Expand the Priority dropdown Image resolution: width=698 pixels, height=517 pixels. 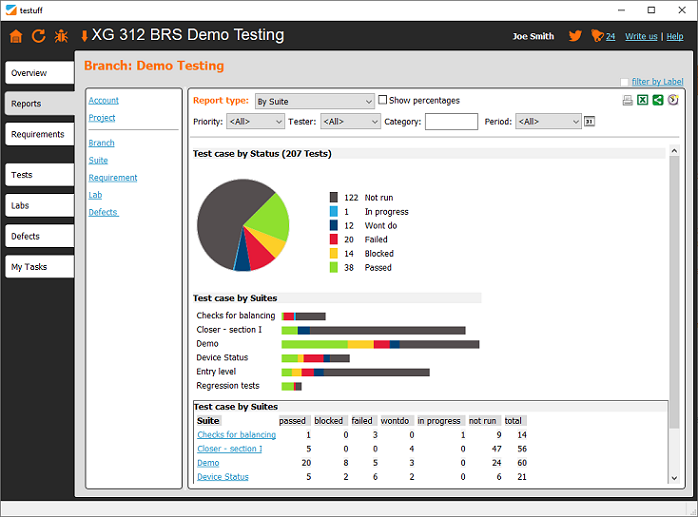(255, 122)
